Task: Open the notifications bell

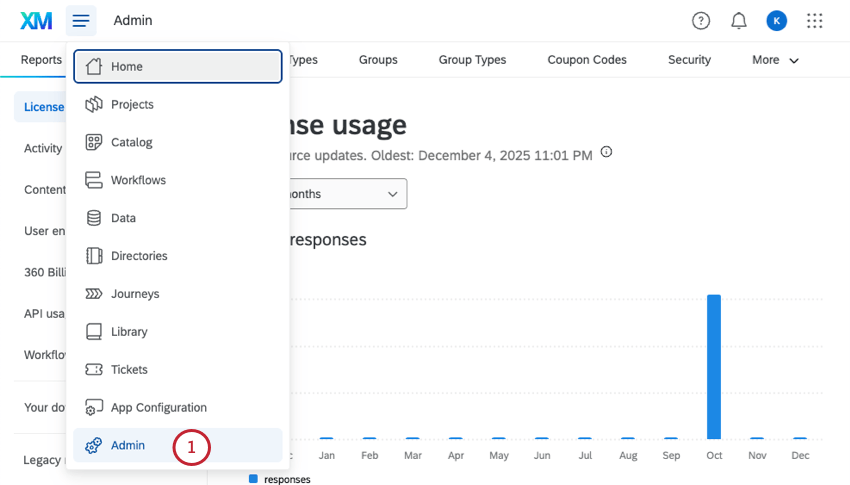Action: click(739, 20)
